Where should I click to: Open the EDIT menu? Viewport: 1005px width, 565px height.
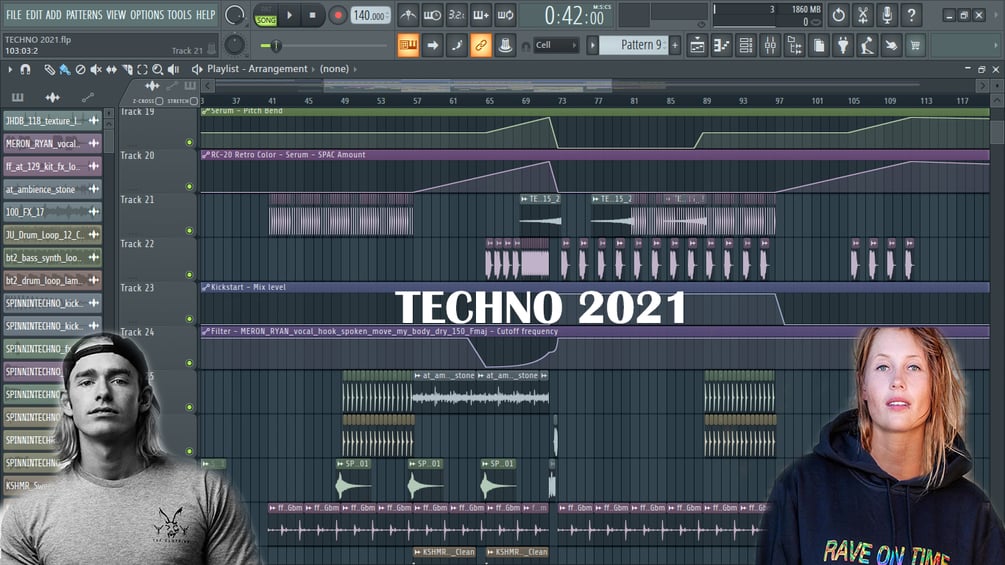click(34, 14)
